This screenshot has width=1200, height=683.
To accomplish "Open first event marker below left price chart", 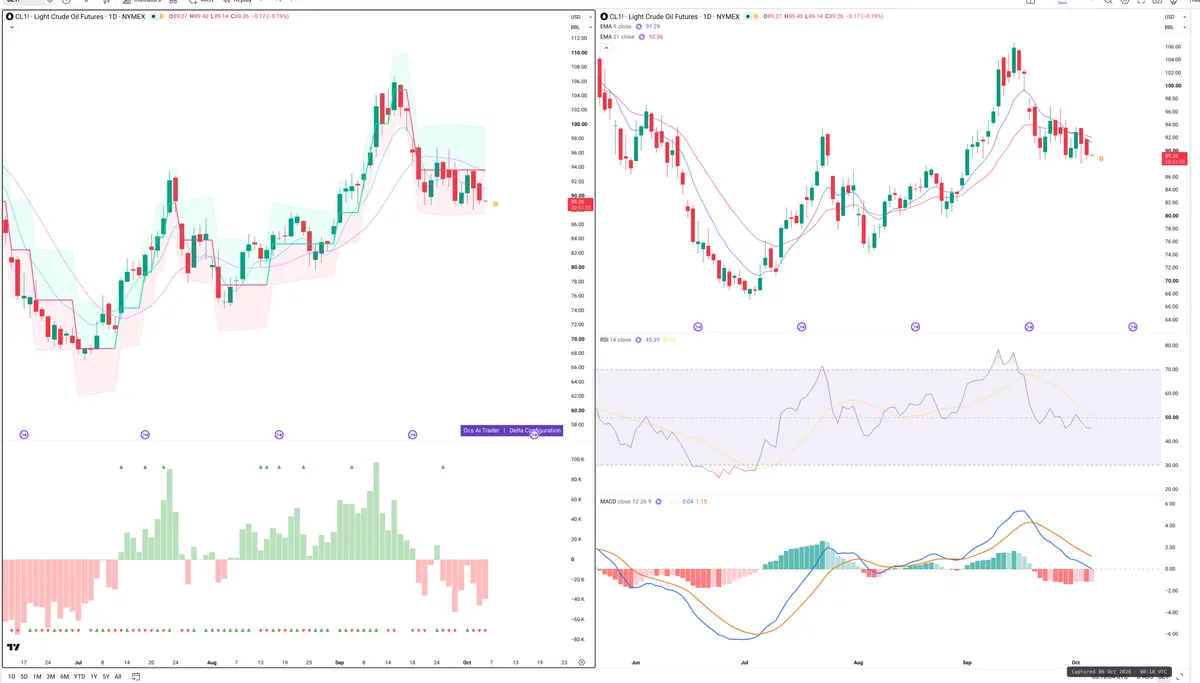I will point(24,434).
